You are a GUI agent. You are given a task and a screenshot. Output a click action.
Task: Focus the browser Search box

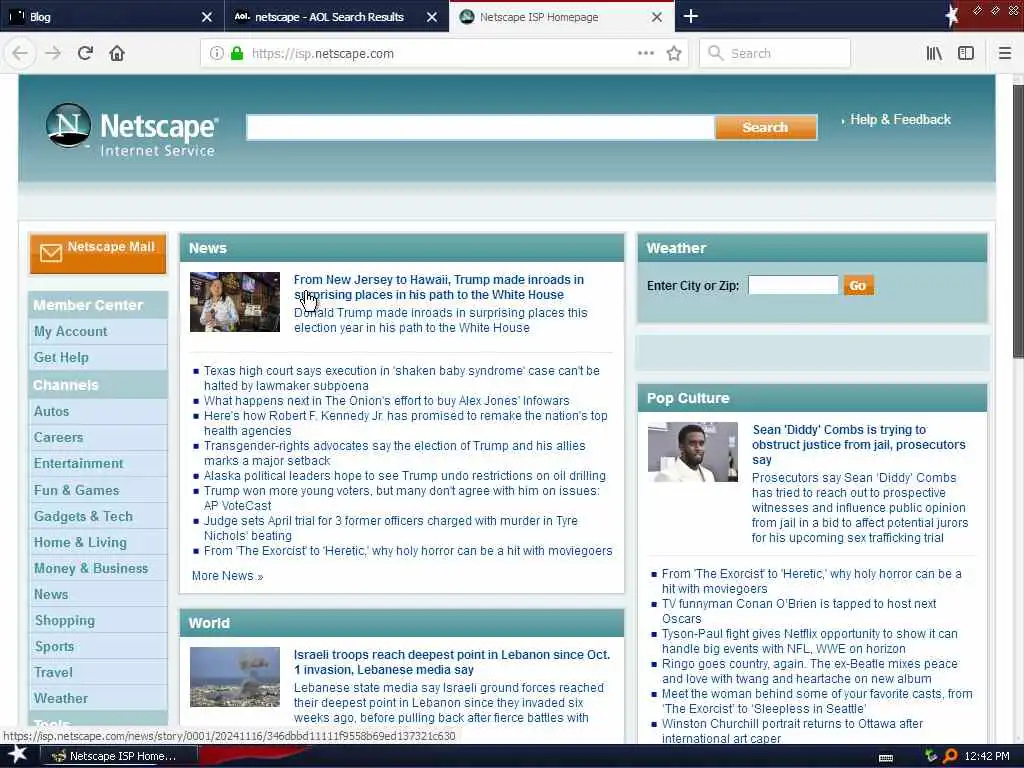coord(775,53)
